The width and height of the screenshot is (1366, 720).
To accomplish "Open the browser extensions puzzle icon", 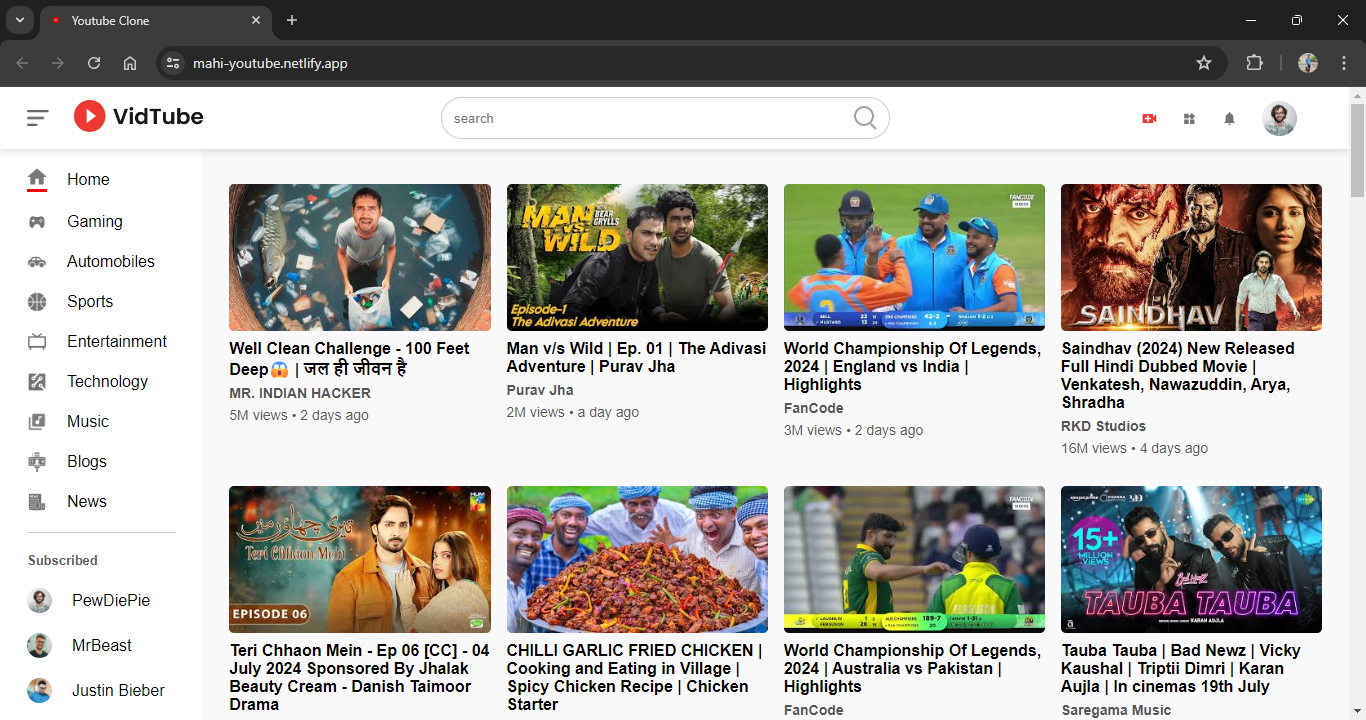I will [1254, 63].
